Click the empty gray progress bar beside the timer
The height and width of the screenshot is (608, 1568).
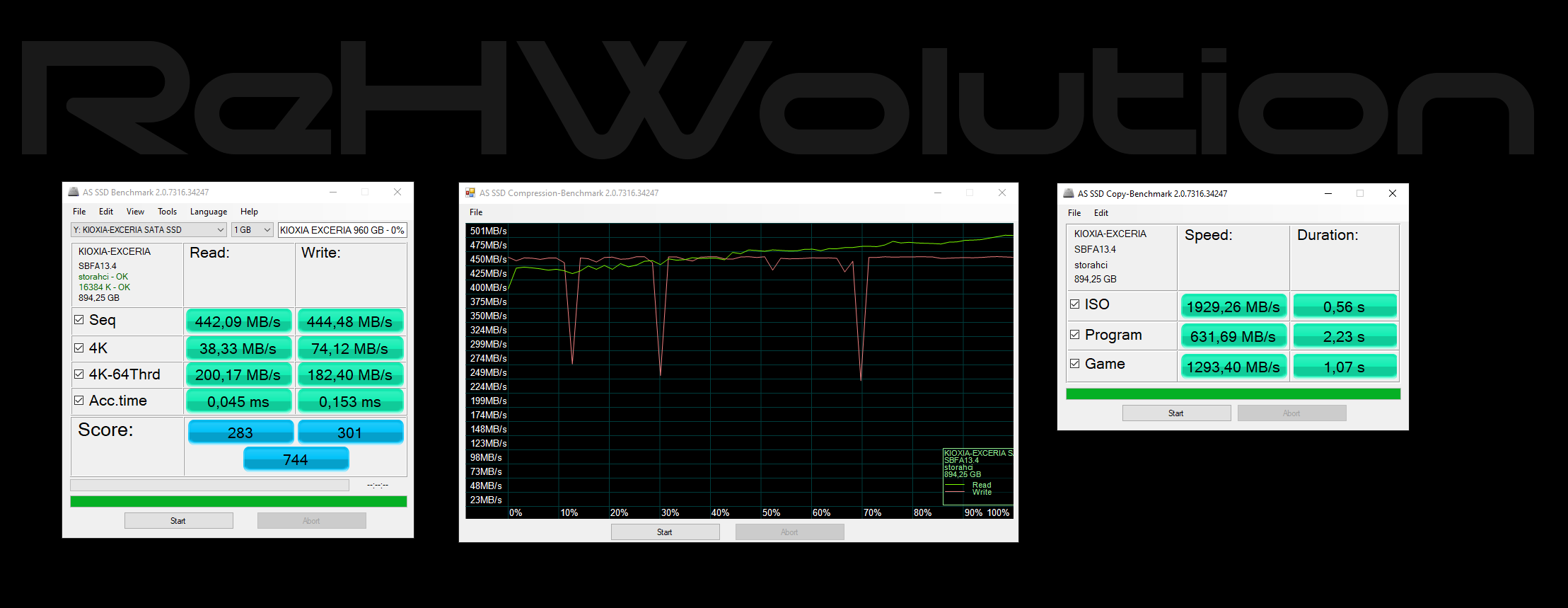(209, 486)
